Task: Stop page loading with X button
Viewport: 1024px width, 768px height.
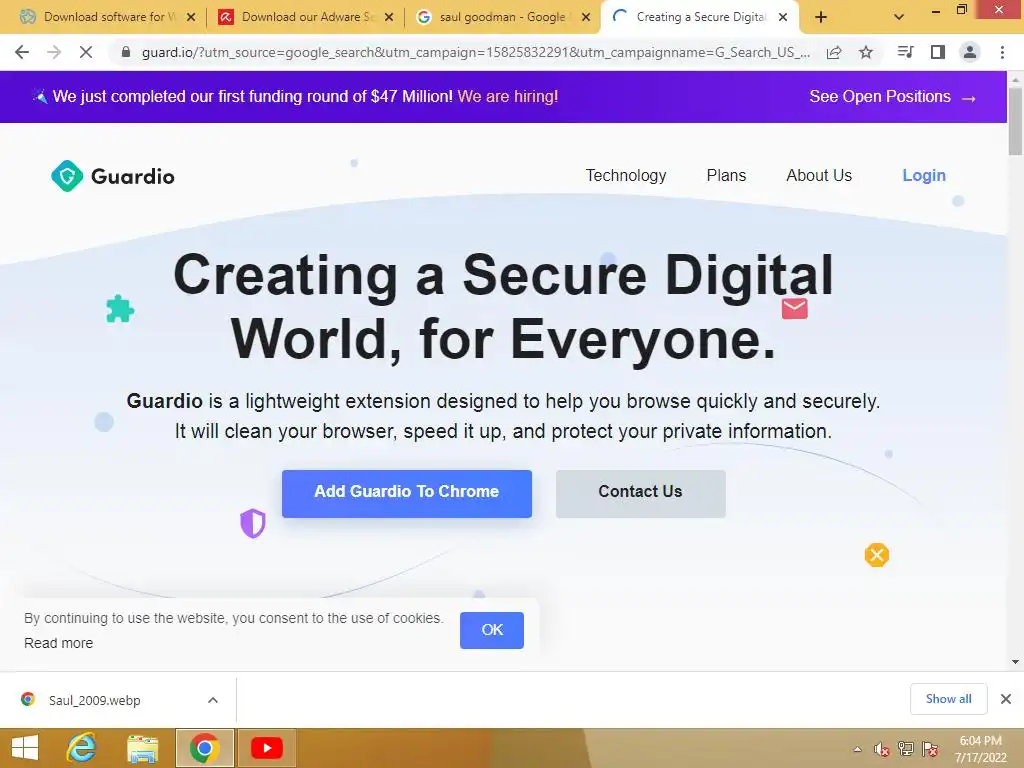Action: pyautogui.click(x=86, y=52)
